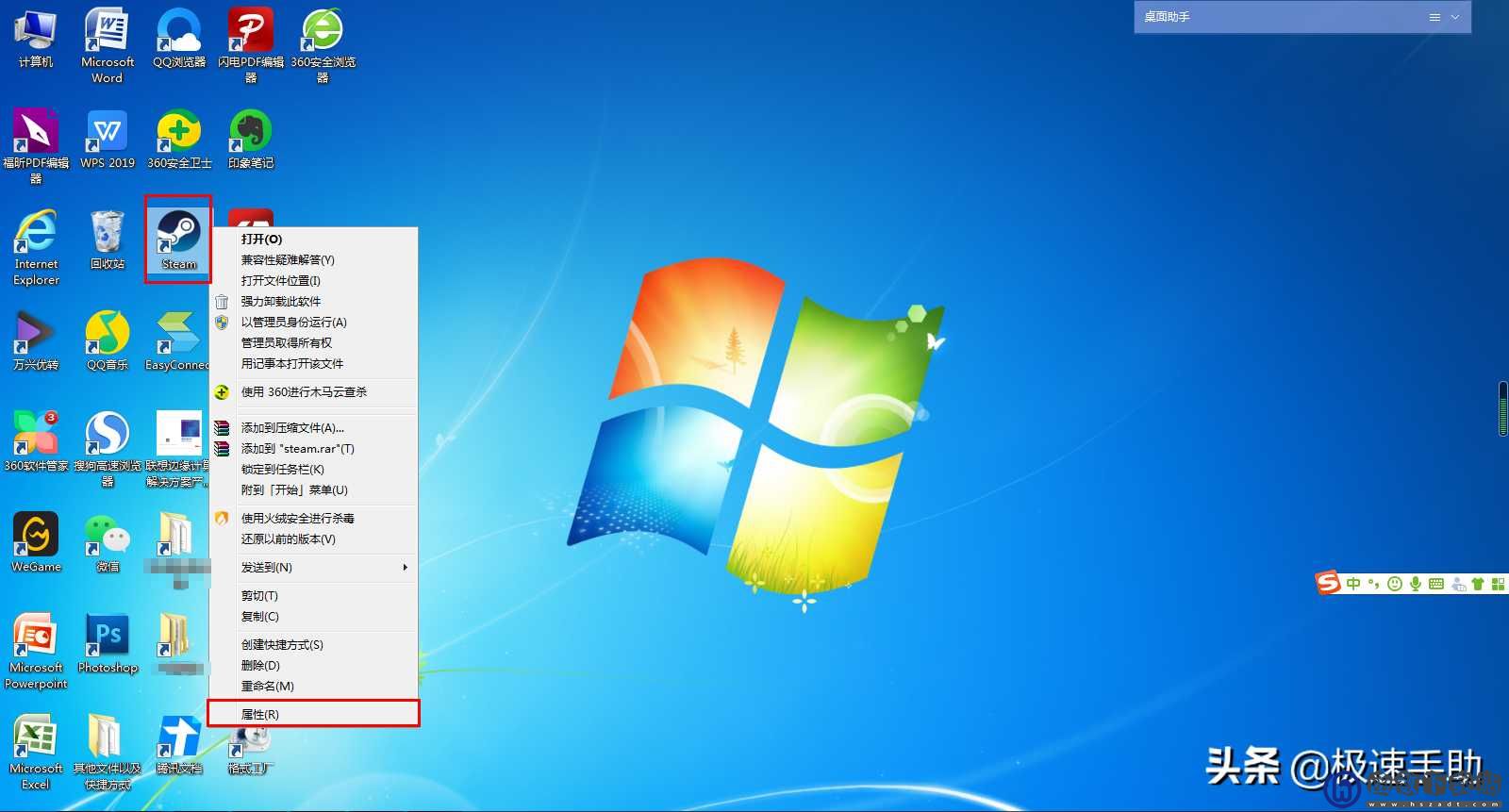This screenshot has height=812, width=1509.
Task: Open the Sogou skin shirt icon
Action: (x=1478, y=584)
